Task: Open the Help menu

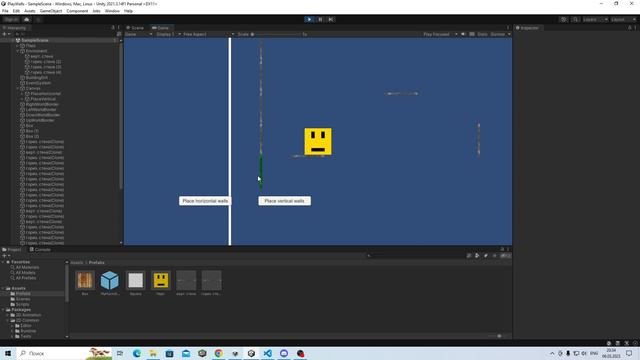Action: tap(128, 11)
